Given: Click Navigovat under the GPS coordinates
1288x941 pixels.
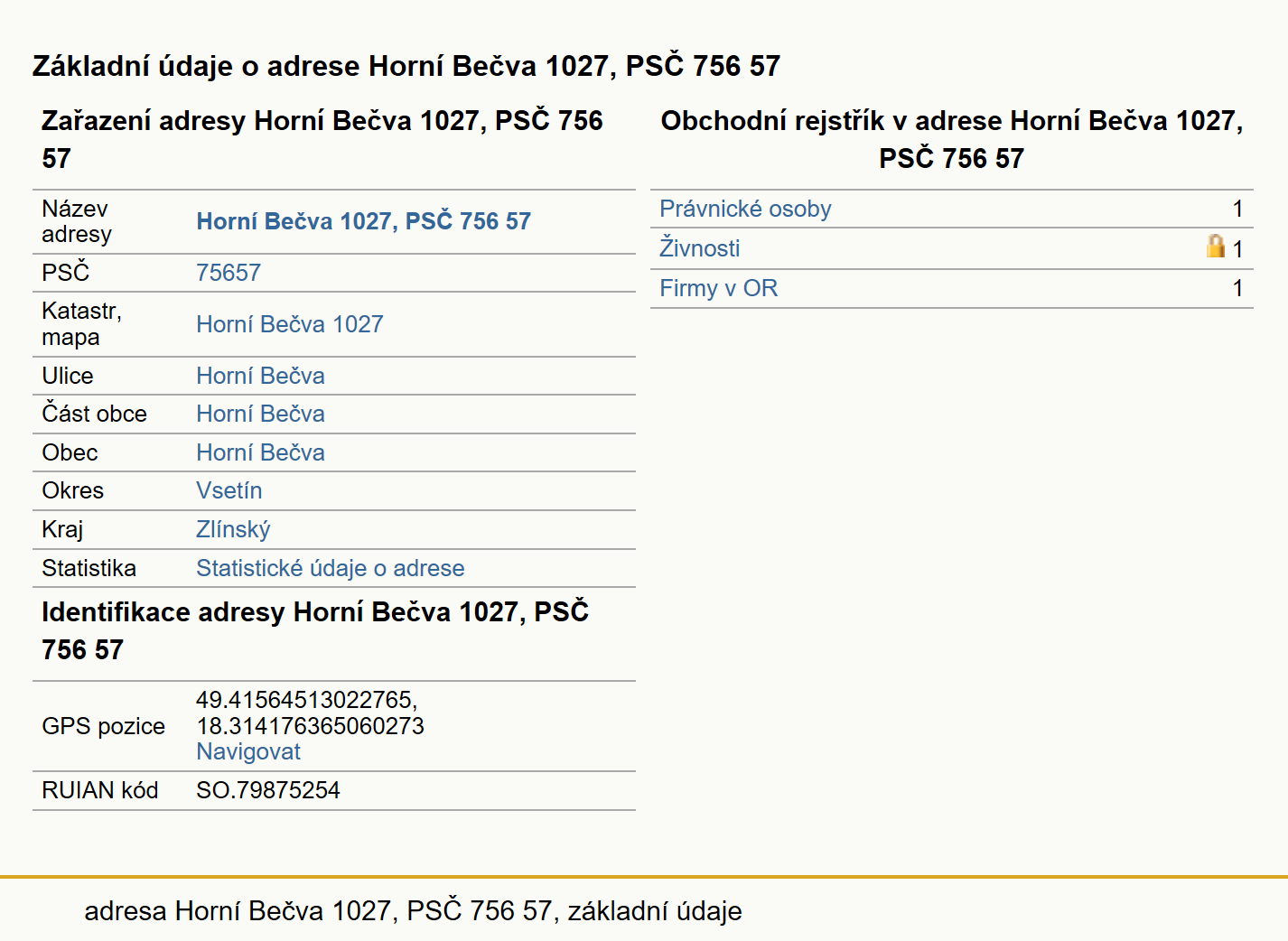Looking at the screenshot, I should pyautogui.click(x=248, y=751).
